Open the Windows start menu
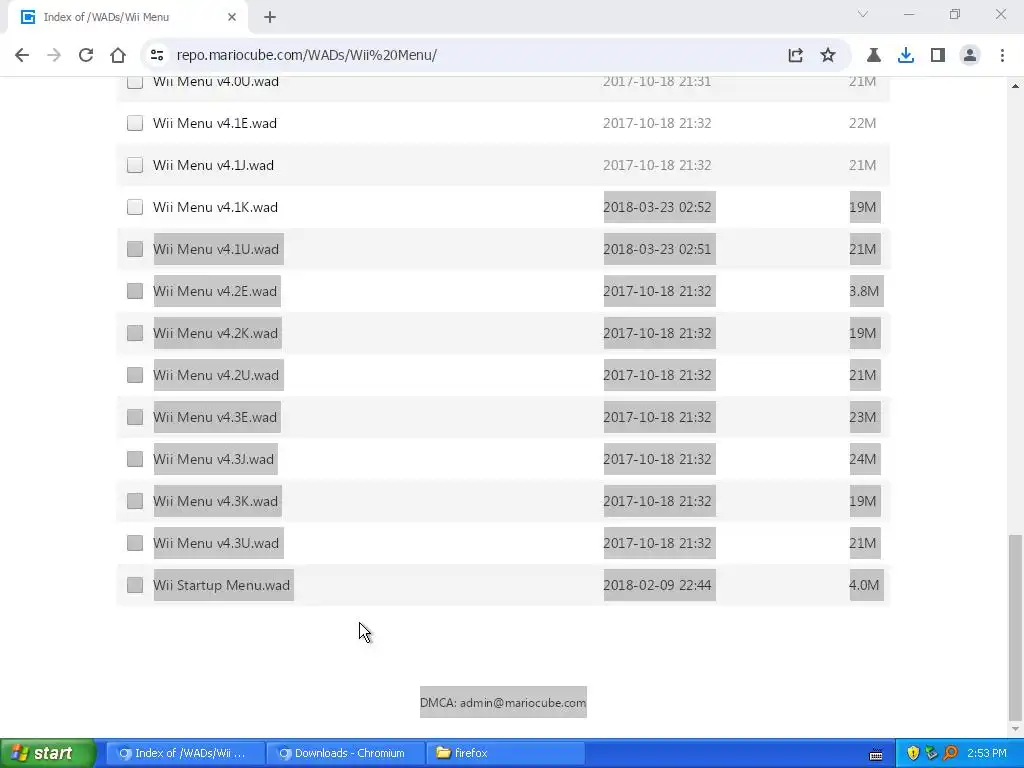This screenshot has width=1024, height=768. pos(48,753)
